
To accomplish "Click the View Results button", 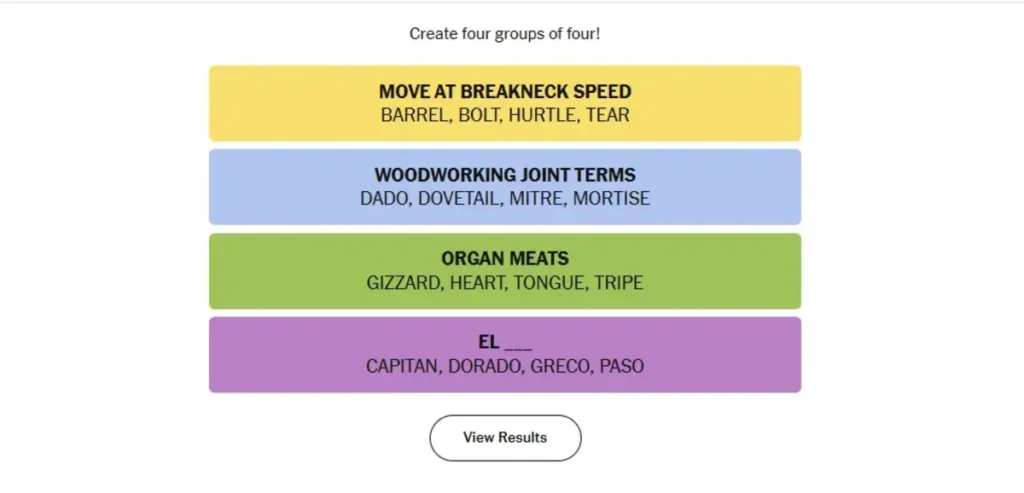I will coord(505,438).
